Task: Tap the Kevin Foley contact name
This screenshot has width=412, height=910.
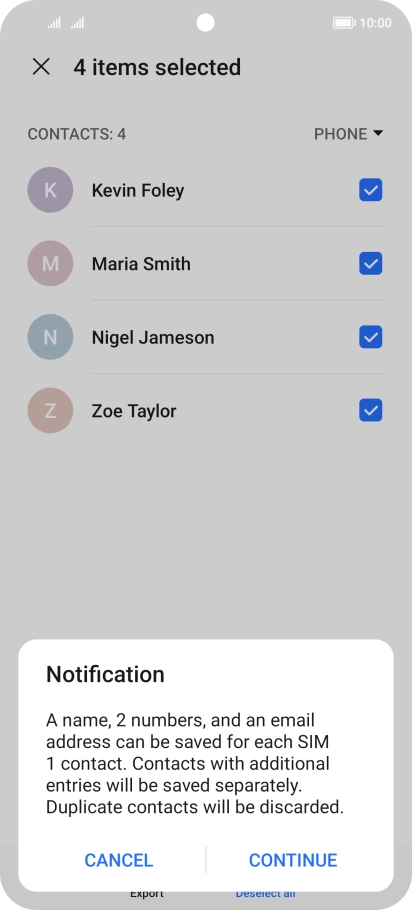Action: click(138, 190)
